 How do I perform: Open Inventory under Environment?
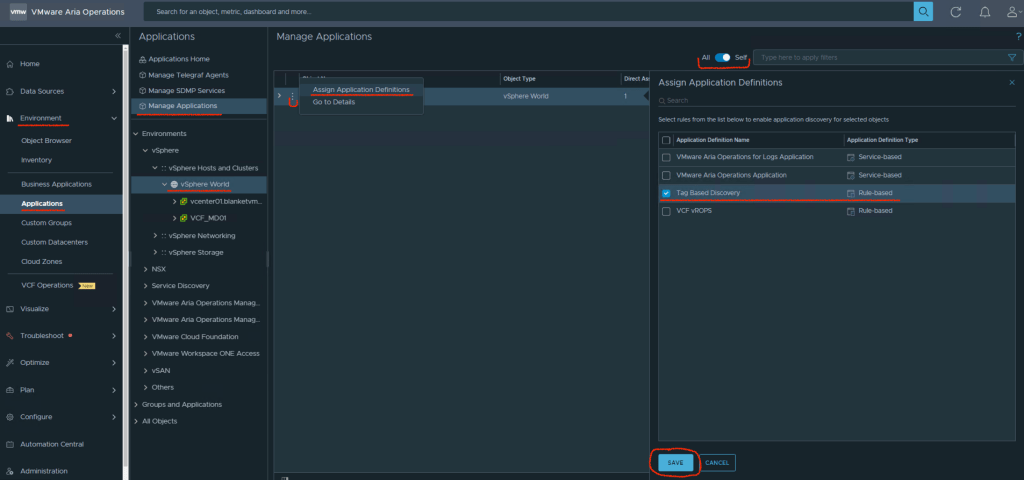click(37, 160)
